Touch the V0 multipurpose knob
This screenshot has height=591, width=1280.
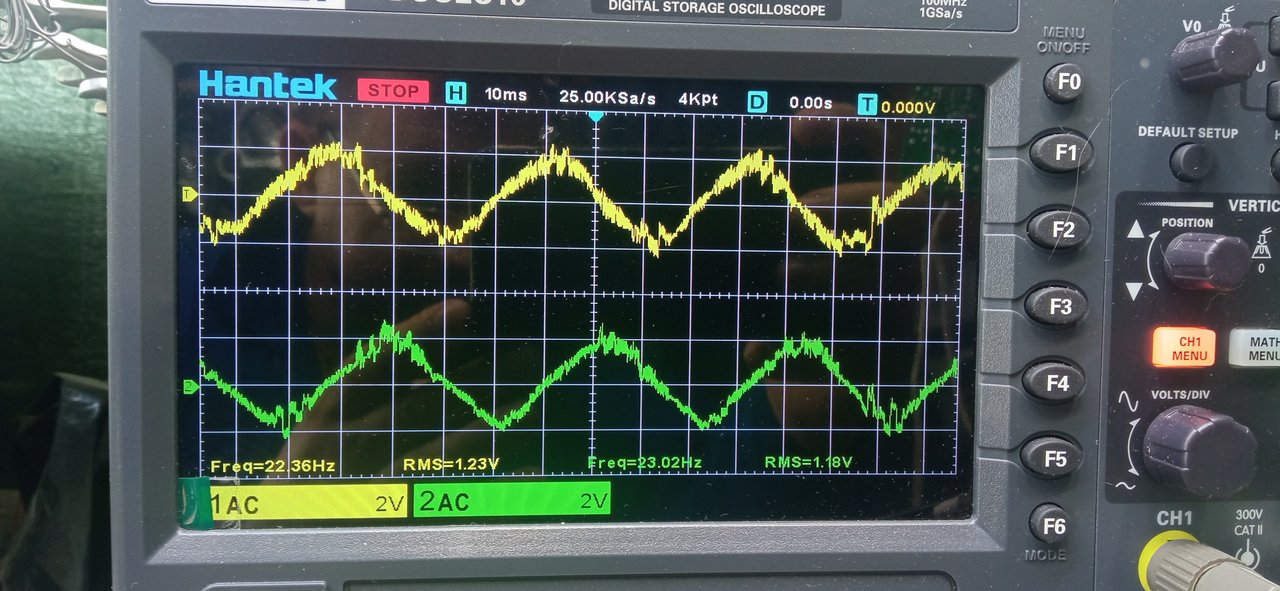tap(1214, 57)
